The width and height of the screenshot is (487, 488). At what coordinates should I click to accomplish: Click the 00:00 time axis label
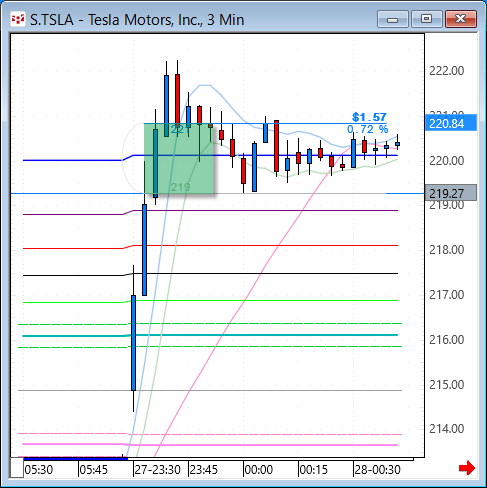point(259,470)
